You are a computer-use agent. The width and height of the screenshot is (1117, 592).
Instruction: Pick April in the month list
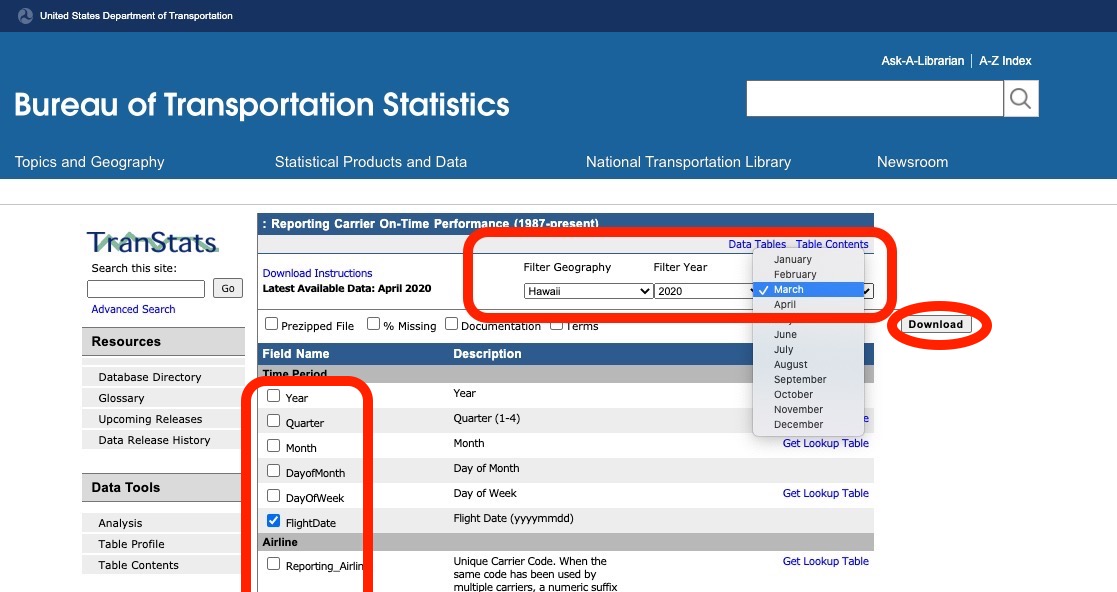click(x=808, y=304)
